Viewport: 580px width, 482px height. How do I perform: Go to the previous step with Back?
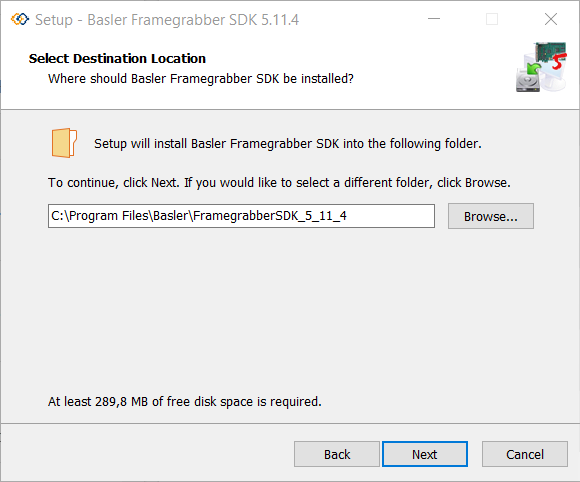[x=337, y=454]
